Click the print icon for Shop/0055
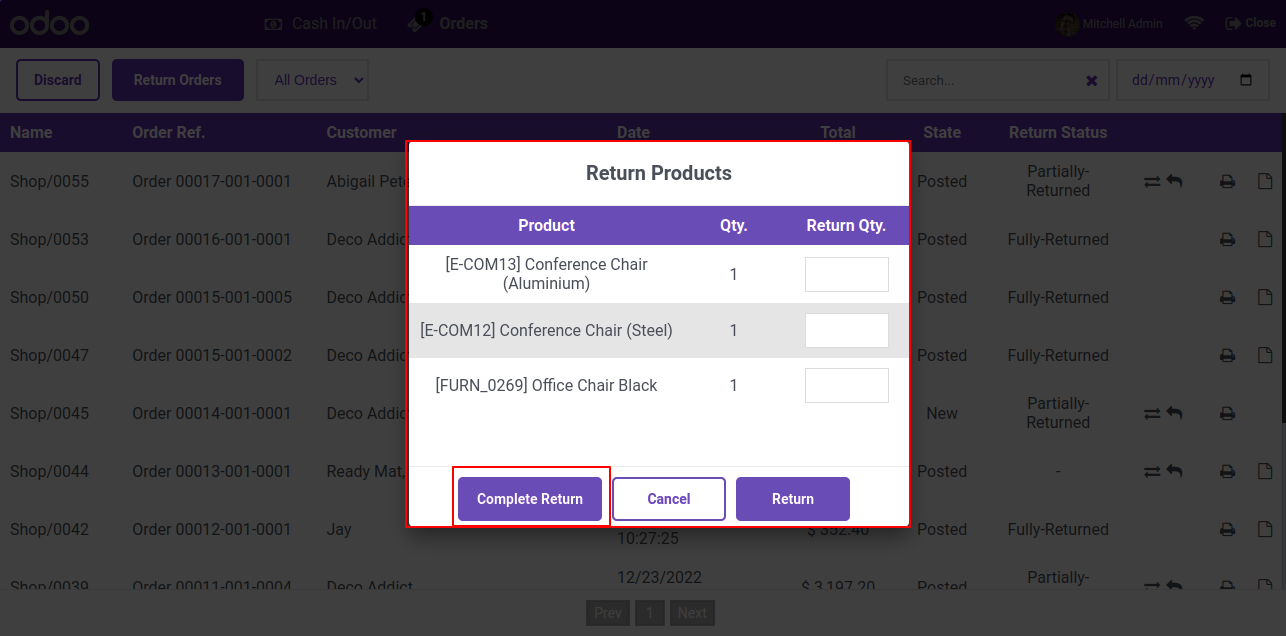Image resolution: width=1286 pixels, height=636 pixels. pos(1227,182)
